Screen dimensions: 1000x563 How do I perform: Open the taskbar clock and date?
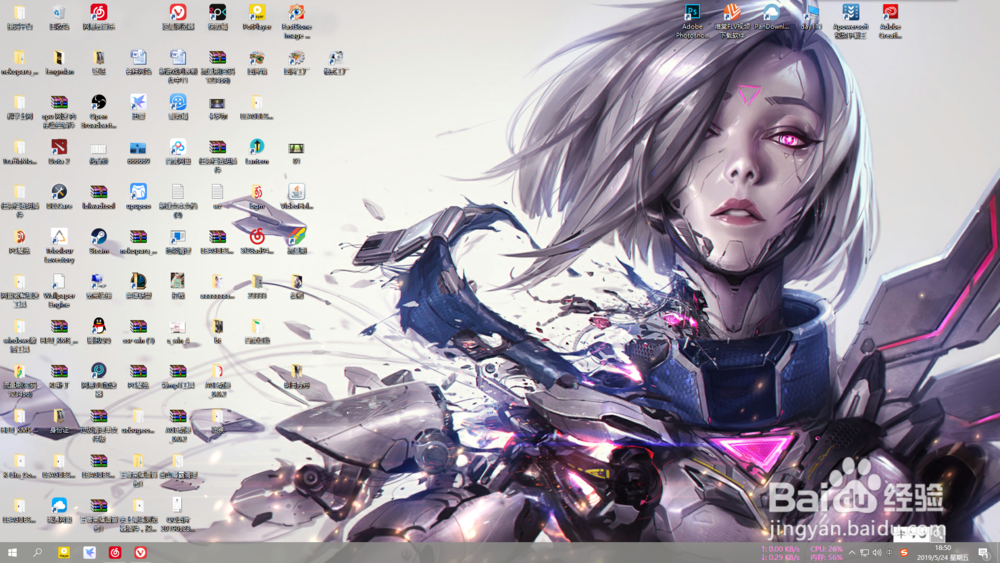943,553
